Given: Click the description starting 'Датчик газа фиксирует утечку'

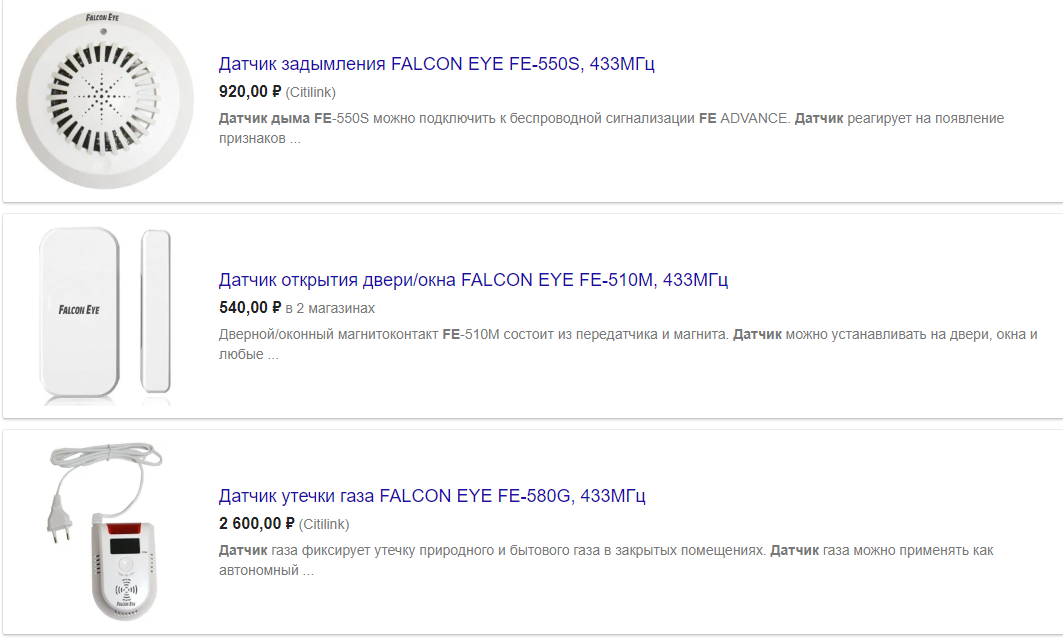Looking at the screenshot, I should tap(605, 560).
